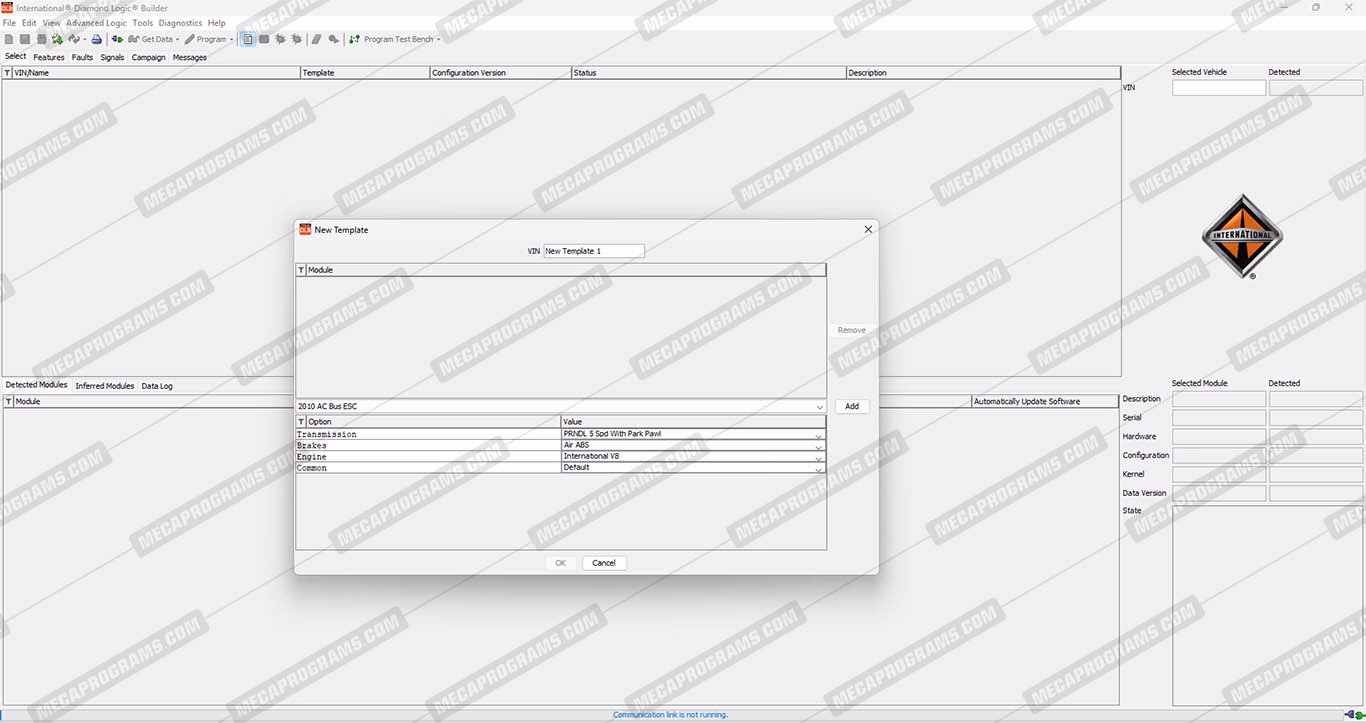This screenshot has height=723, width=1366.
Task: Open the Engine value dropdown showing International V8
Action: (x=819, y=457)
